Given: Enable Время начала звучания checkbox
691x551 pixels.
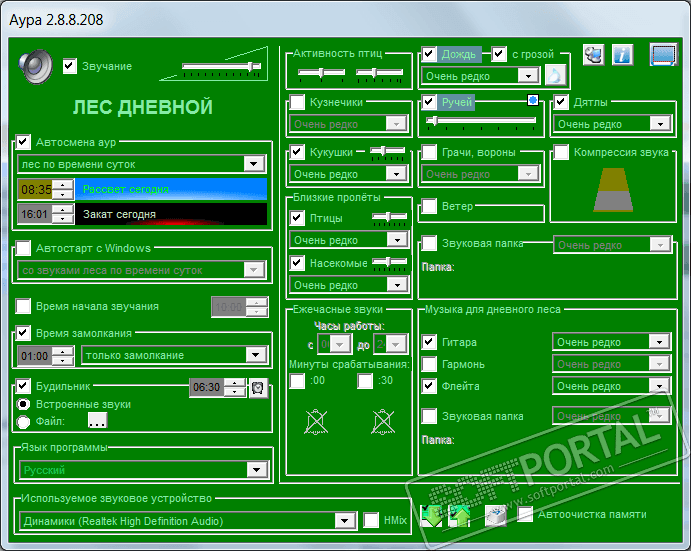Looking at the screenshot, I should point(23,306).
